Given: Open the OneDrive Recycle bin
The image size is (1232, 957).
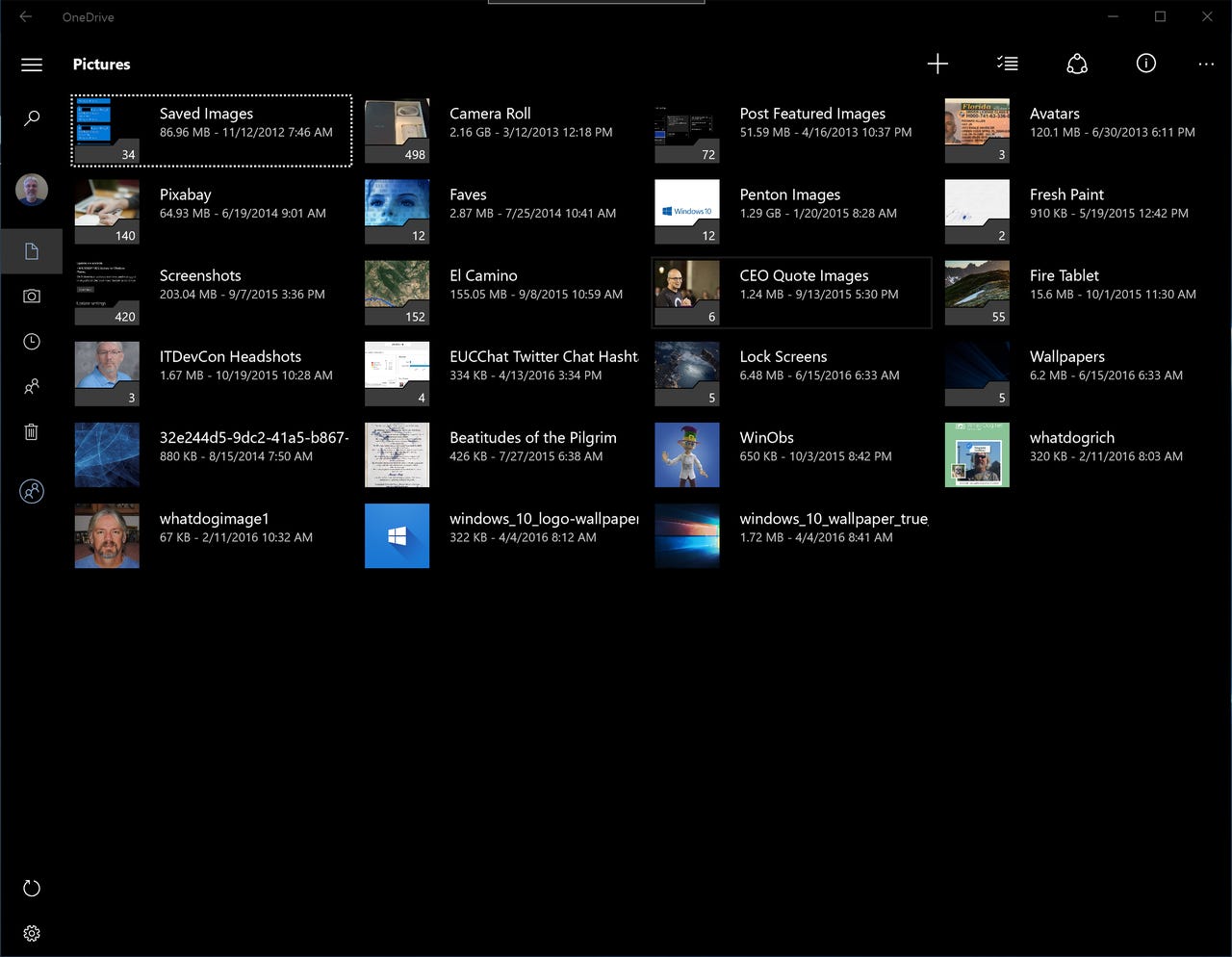Looking at the screenshot, I should click(32, 431).
